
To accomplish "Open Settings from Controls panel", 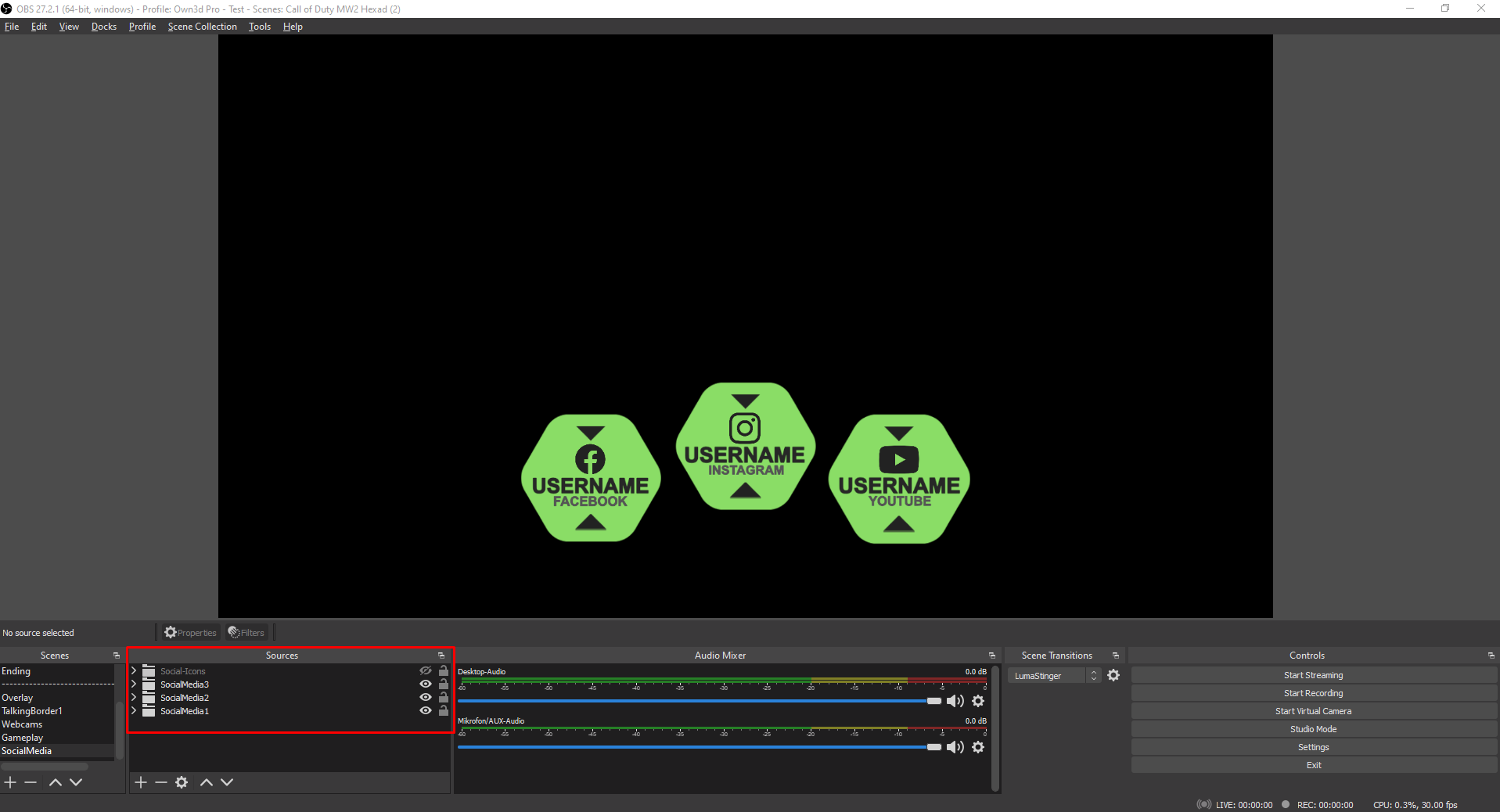I will coord(1313,747).
